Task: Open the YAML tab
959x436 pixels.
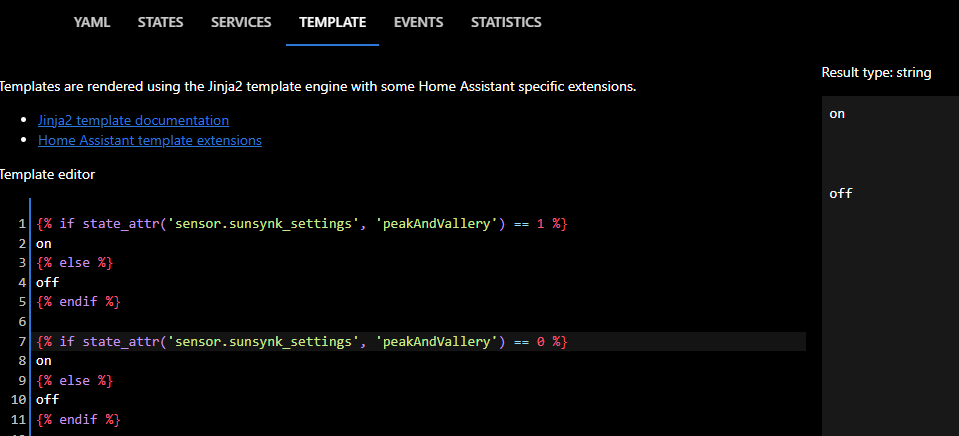Action: point(92,23)
